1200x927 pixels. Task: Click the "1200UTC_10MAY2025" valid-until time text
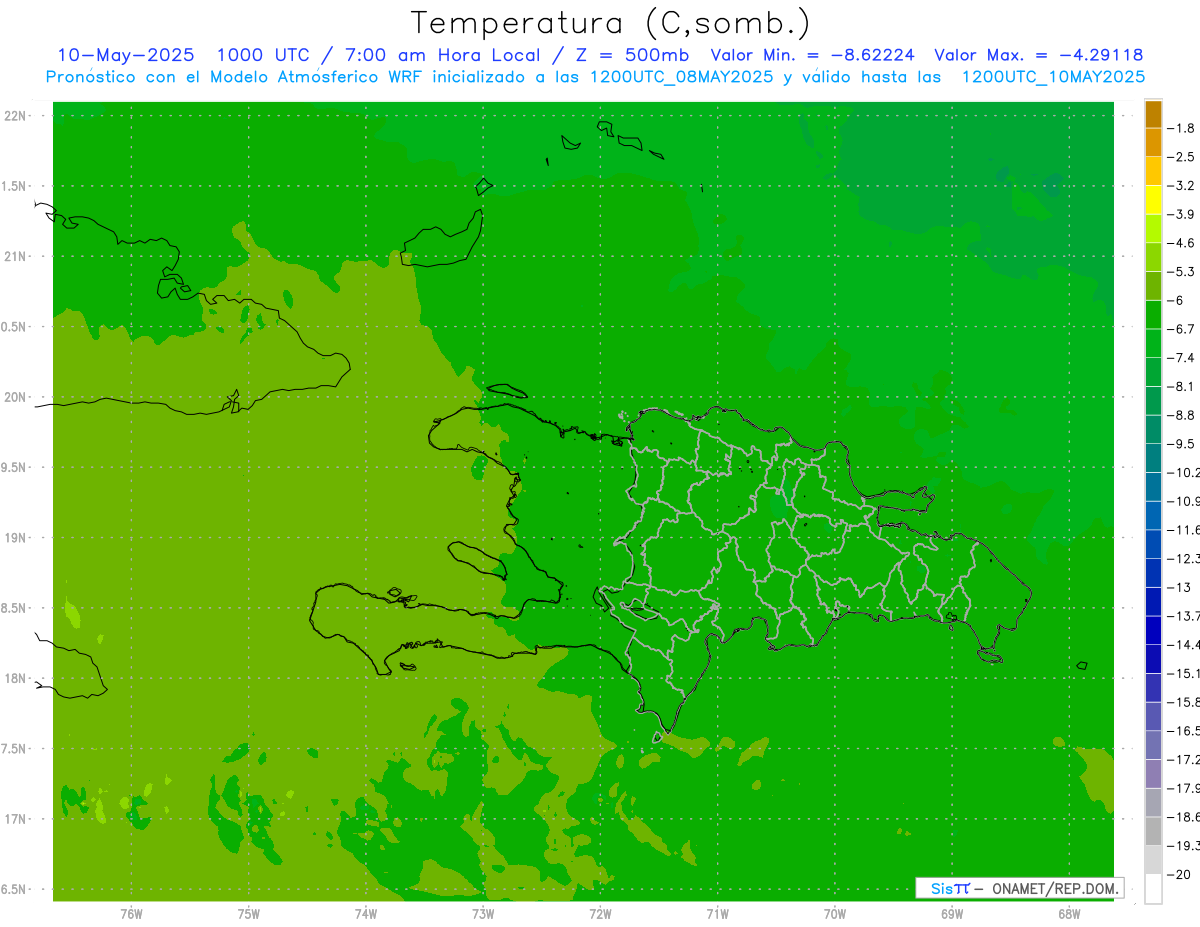(1053, 76)
